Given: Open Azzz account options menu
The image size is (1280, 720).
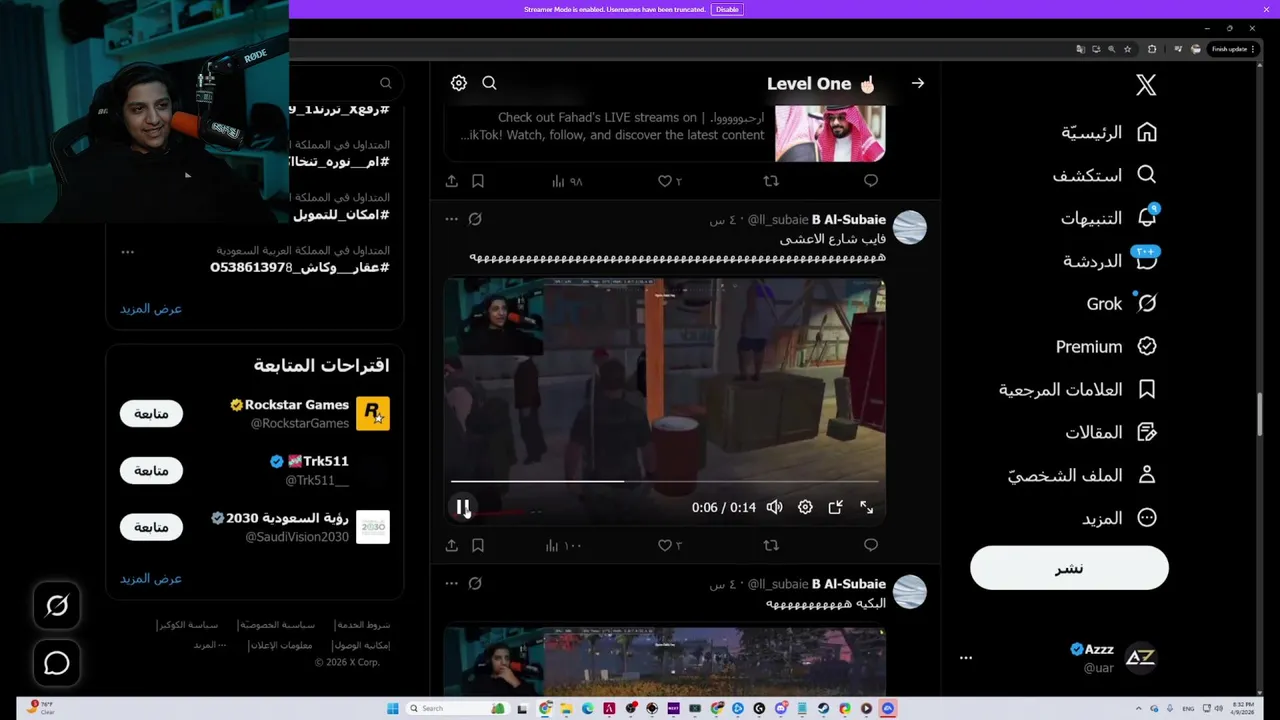Looking at the screenshot, I should point(966,657).
